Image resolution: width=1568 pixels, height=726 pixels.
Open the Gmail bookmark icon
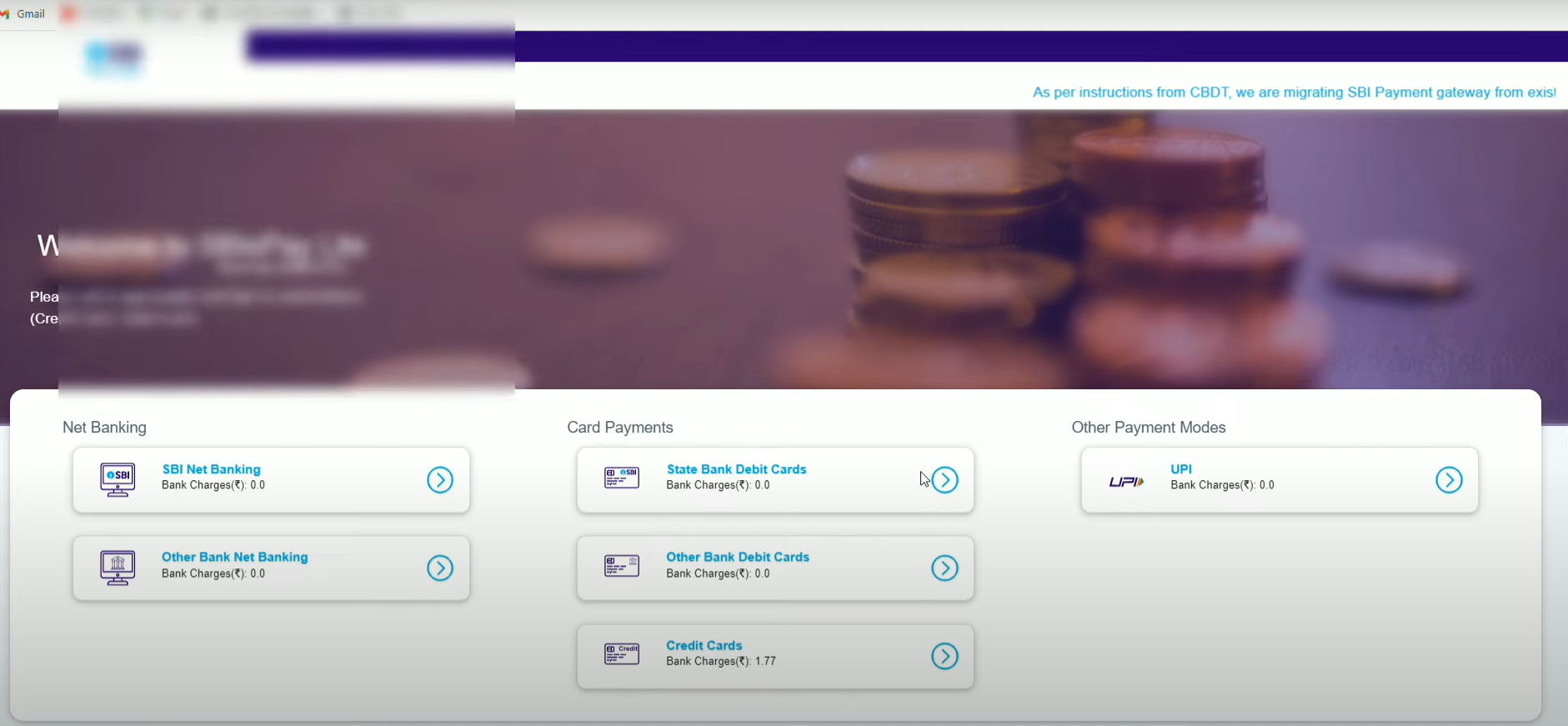[x=6, y=14]
